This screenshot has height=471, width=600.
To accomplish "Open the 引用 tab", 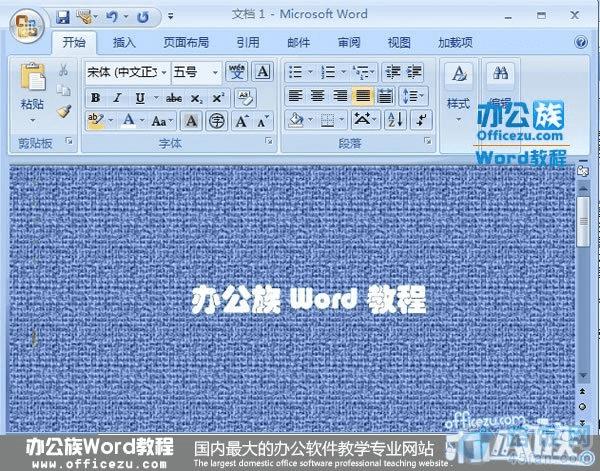I will point(248,42).
